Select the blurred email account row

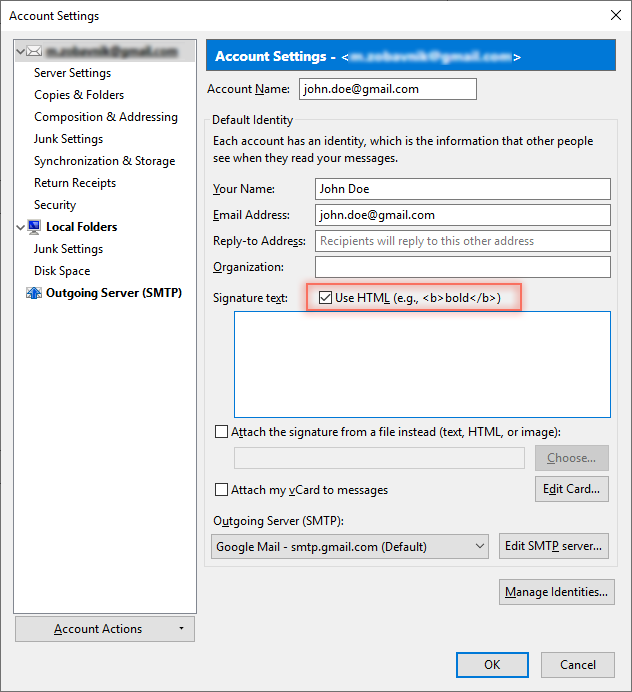pyautogui.click(x=105, y=51)
